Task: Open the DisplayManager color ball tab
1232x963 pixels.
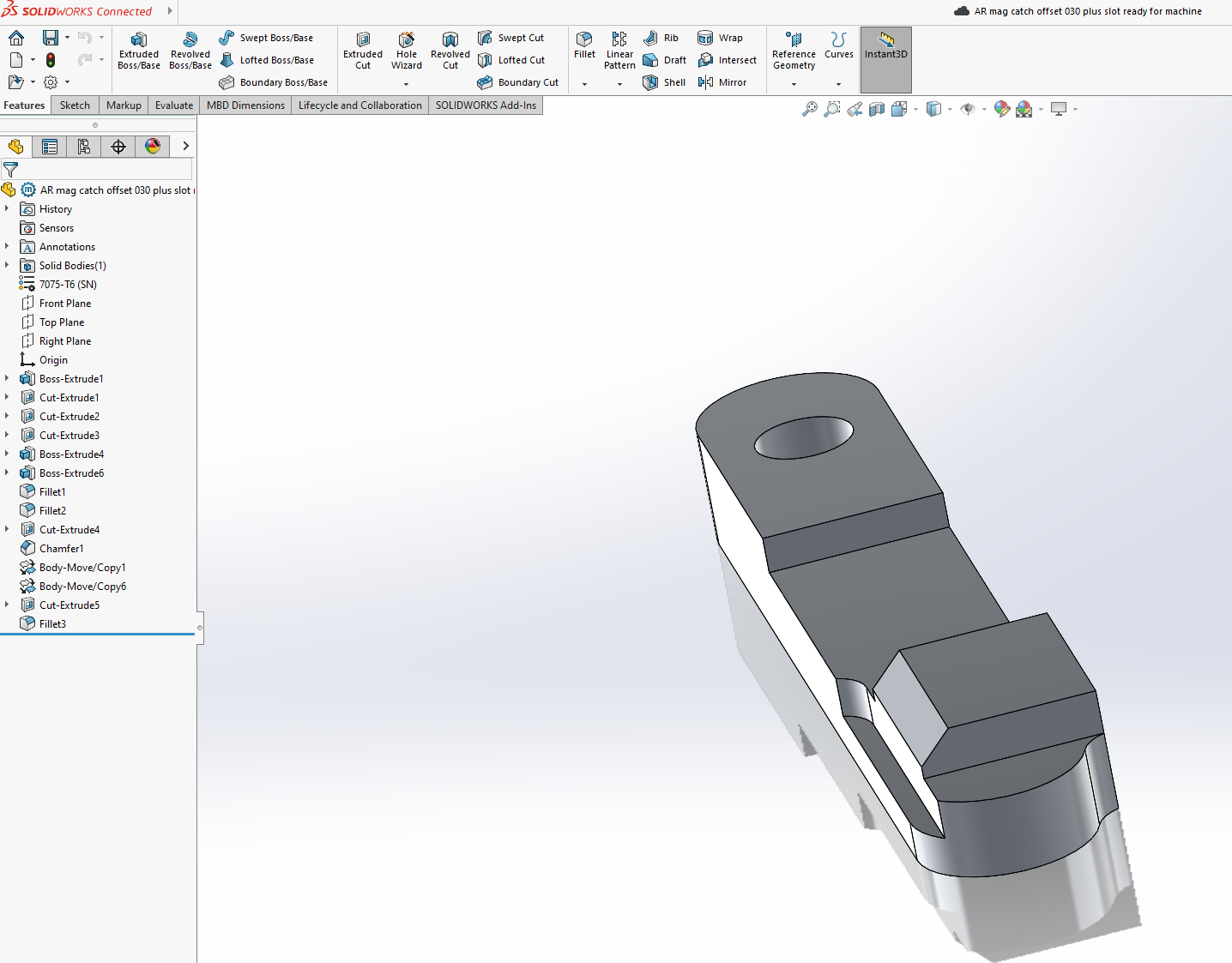Action: pos(153,147)
